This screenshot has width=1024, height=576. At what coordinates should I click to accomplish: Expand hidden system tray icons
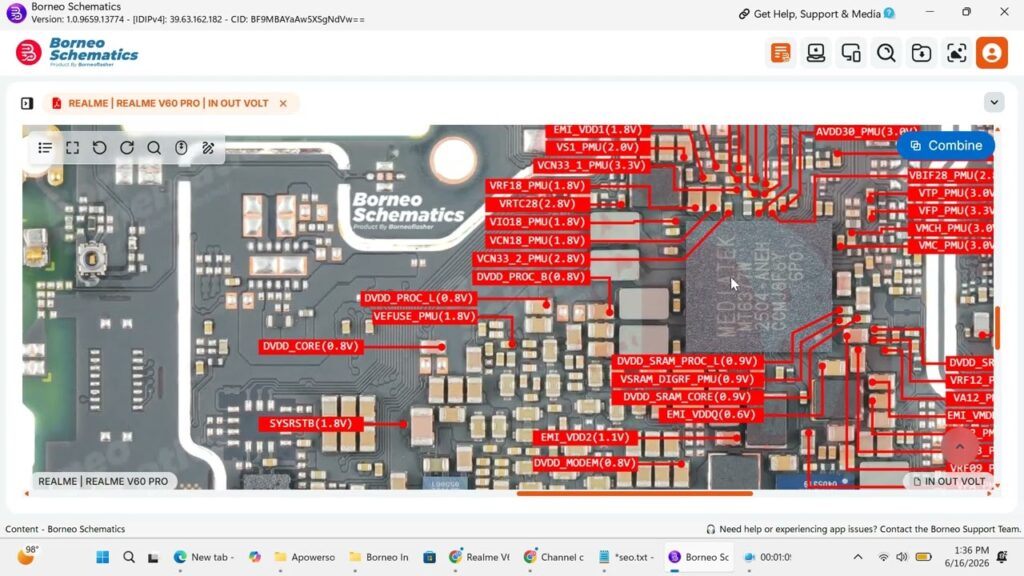click(858, 557)
